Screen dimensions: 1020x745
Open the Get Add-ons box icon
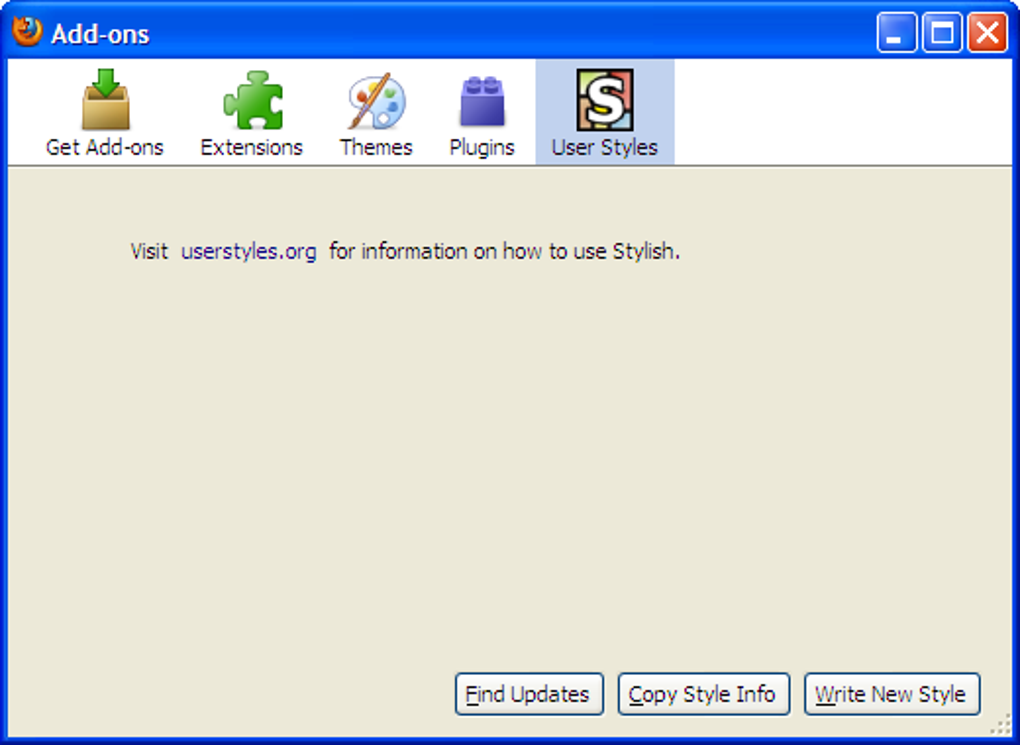105,100
